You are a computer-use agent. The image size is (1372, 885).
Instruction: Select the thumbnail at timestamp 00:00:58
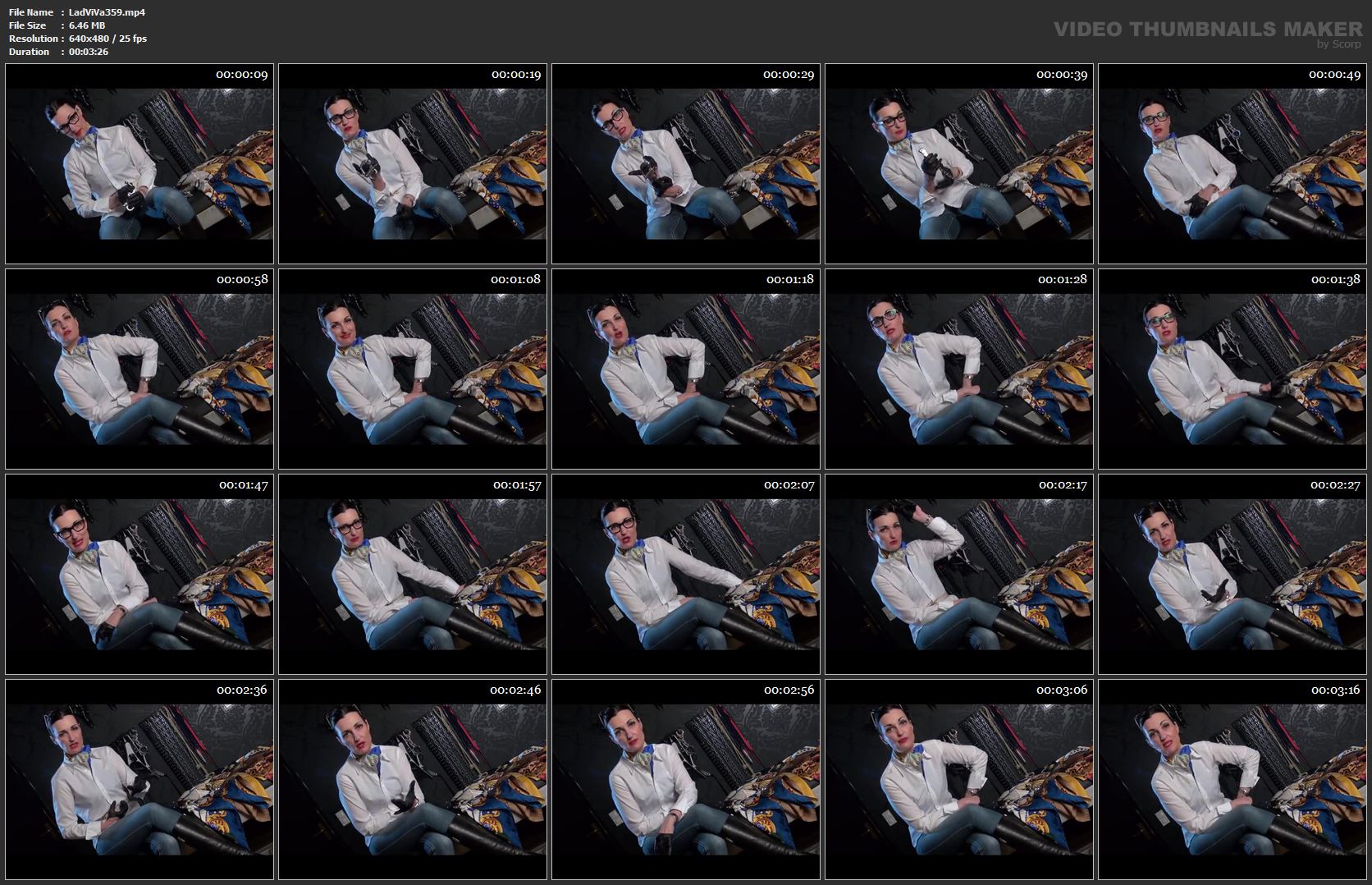(139, 369)
